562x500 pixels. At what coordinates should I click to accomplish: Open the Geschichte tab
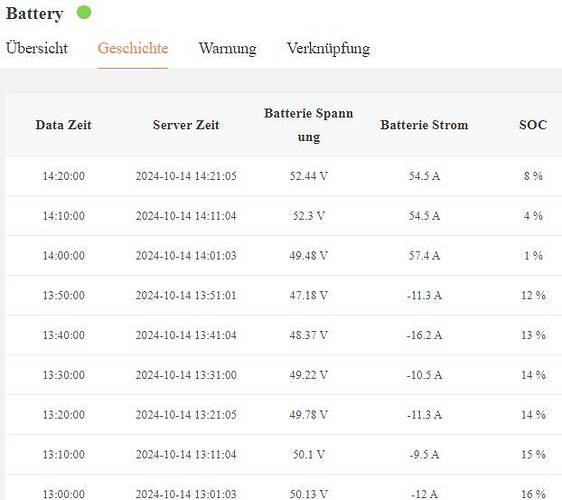tap(133, 48)
